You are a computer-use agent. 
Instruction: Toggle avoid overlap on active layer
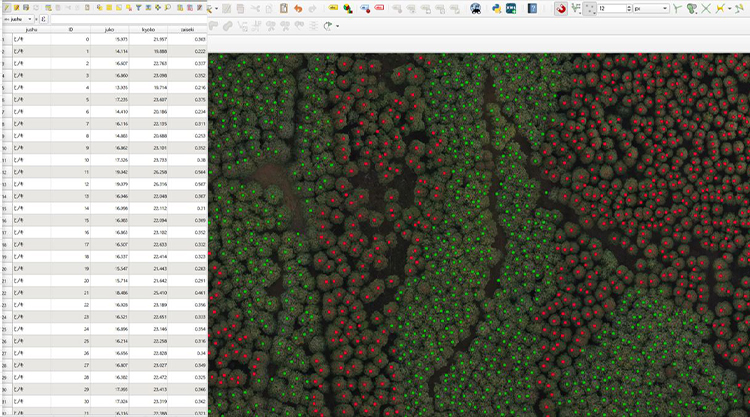691,8
